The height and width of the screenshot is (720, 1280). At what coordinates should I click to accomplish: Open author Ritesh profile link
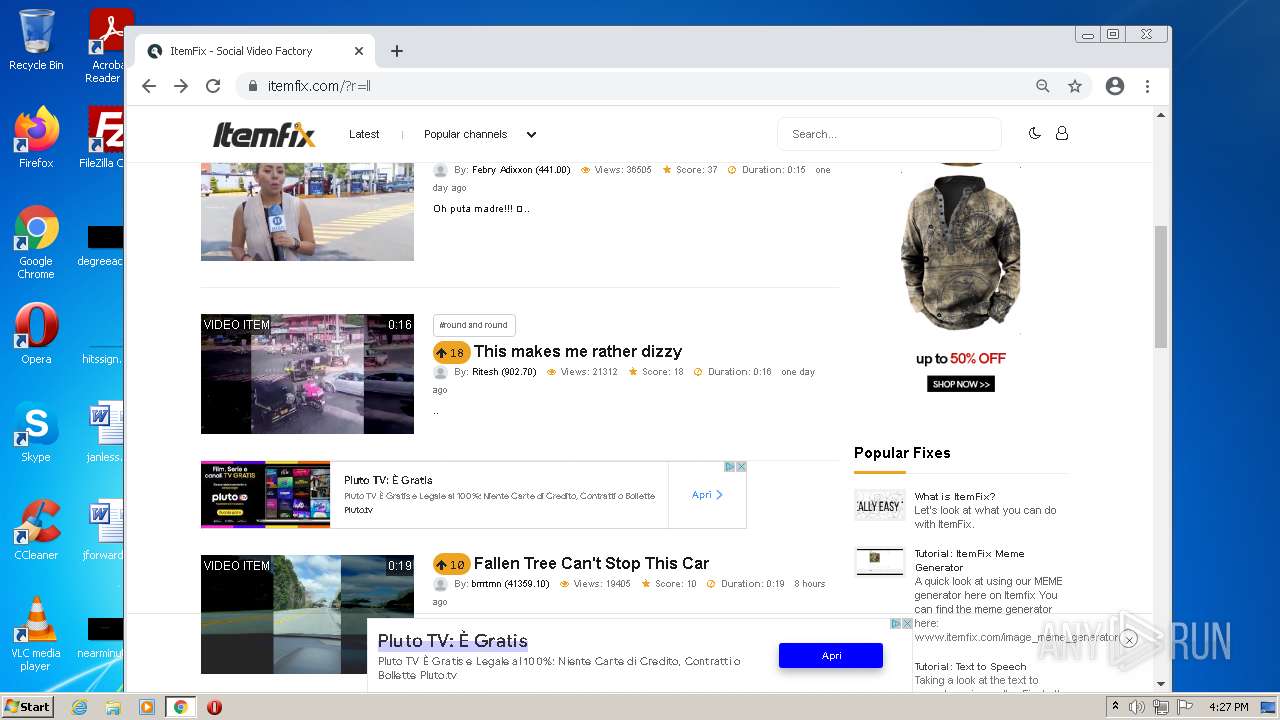[504, 372]
